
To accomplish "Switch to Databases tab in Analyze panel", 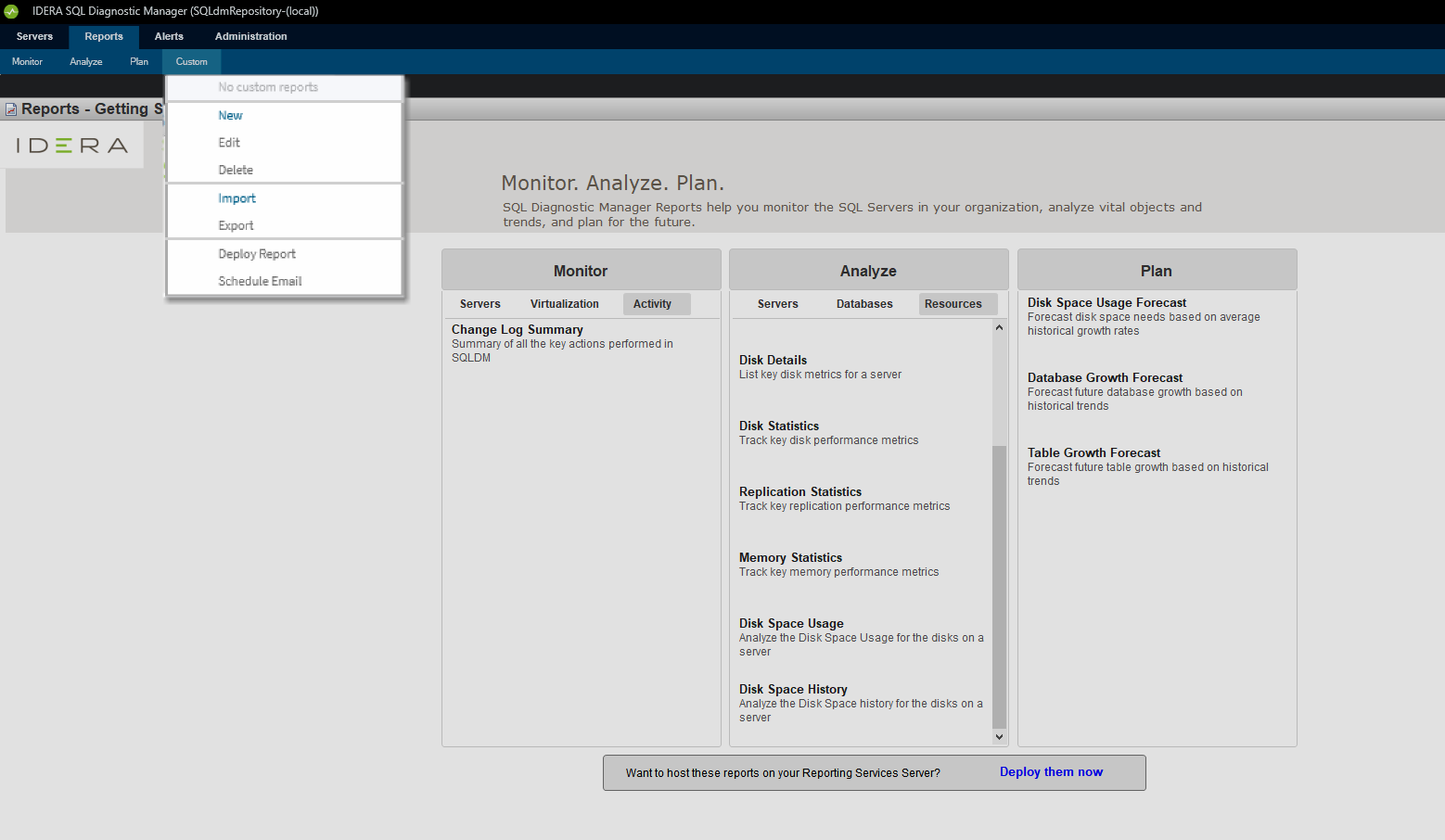I will tap(864, 304).
